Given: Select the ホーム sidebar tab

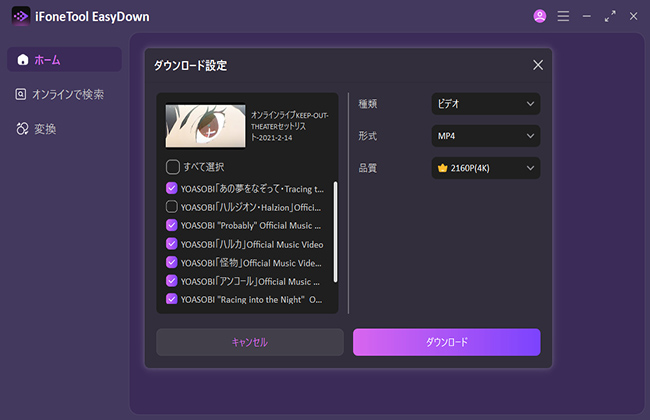Looking at the screenshot, I should 65,60.
